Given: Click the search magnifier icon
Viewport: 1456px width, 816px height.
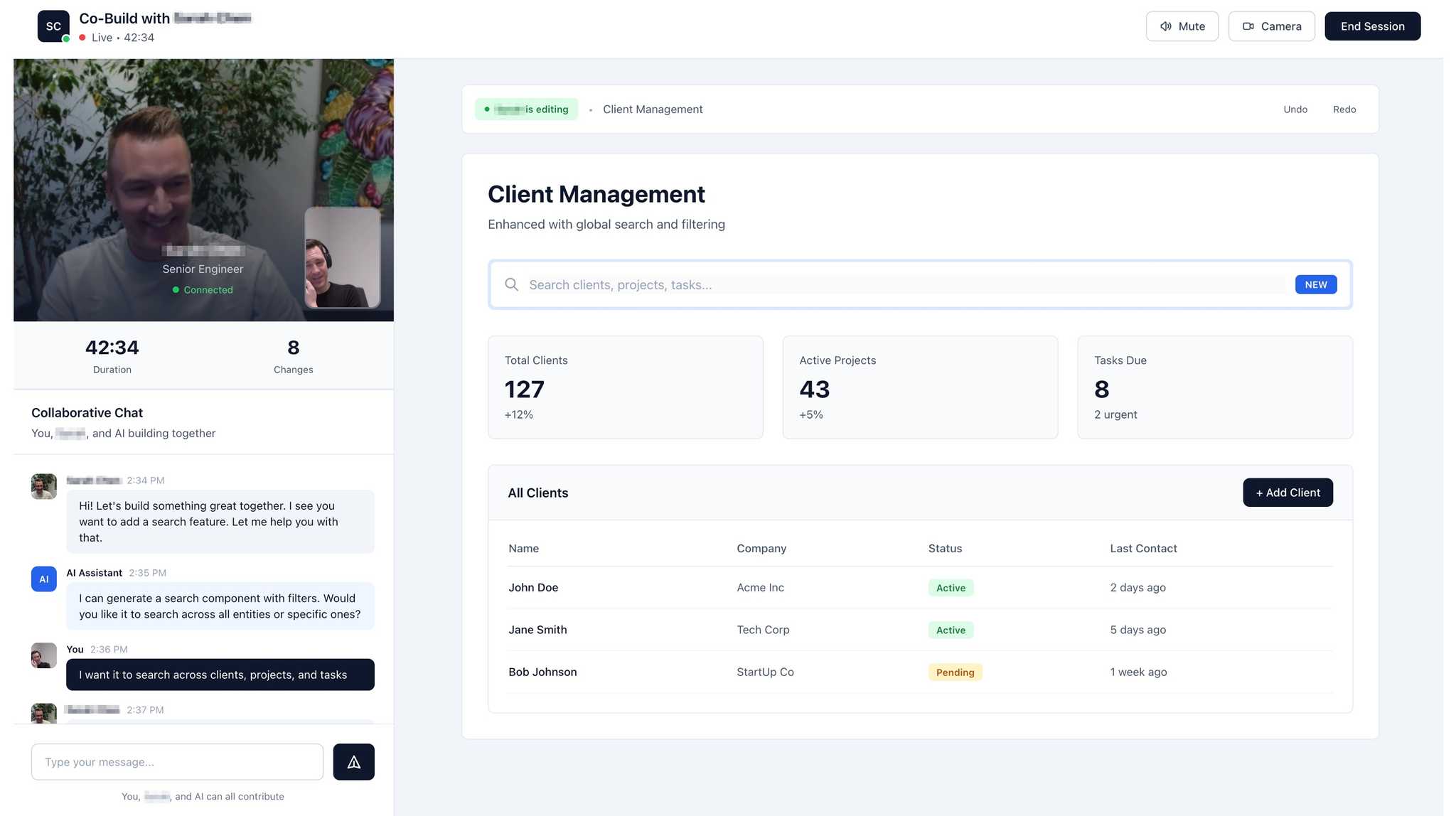Looking at the screenshot, I should (x=511, y=284).
